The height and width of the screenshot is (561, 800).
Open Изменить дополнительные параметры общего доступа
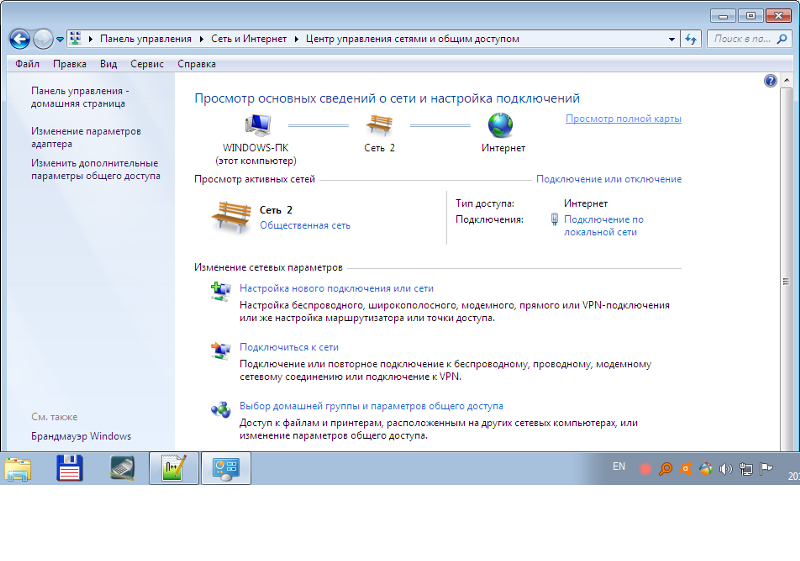(x=95, y=169)
